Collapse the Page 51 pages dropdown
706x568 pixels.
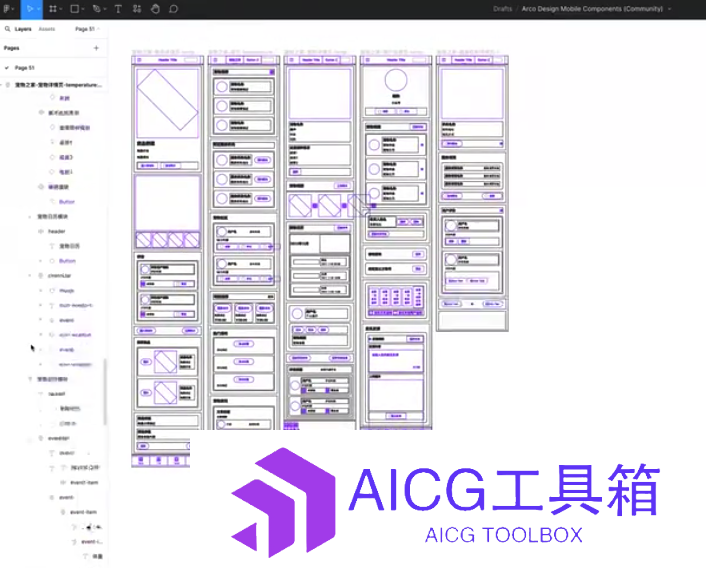[87, 29]
